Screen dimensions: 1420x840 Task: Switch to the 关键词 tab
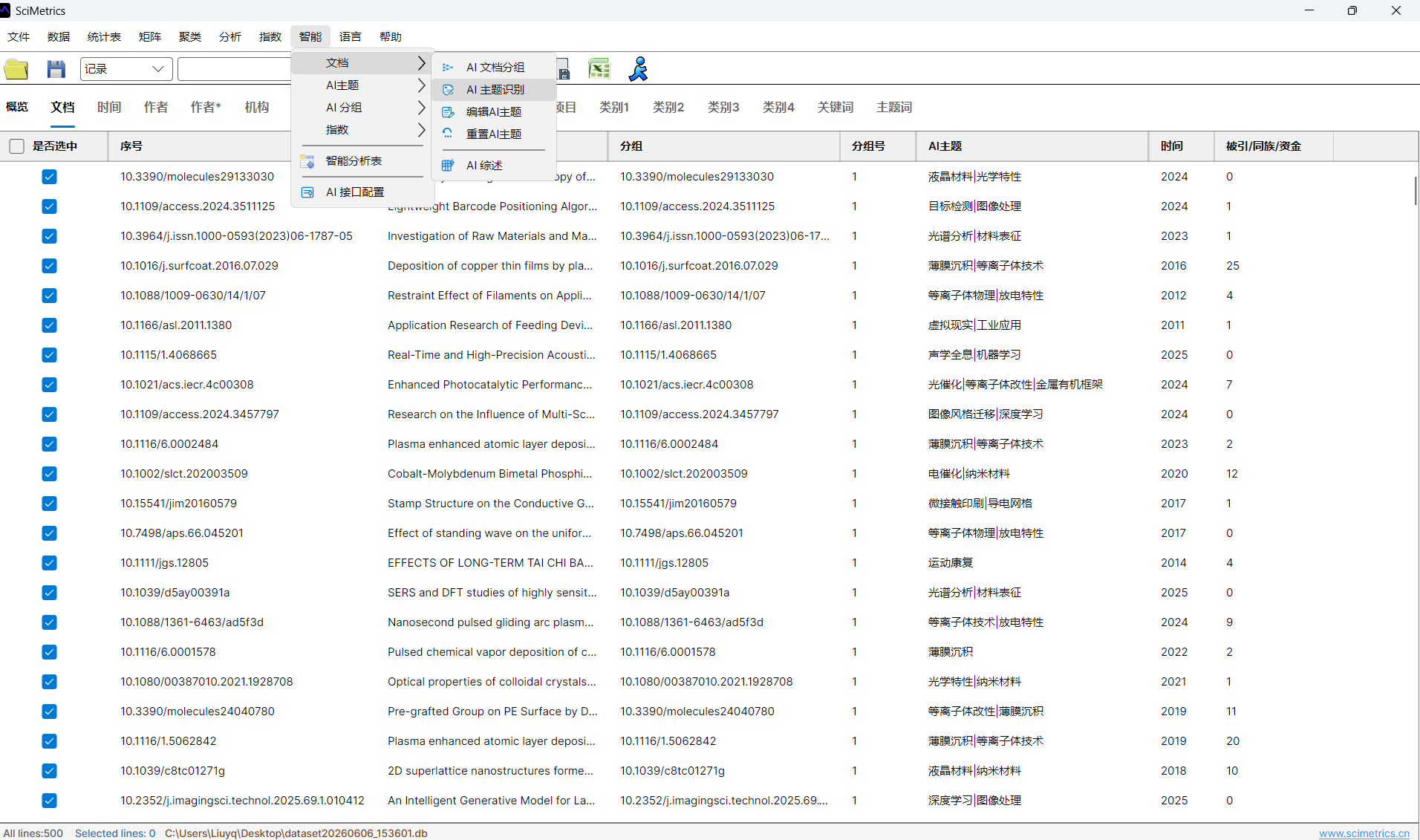click(x=836, y=107)
